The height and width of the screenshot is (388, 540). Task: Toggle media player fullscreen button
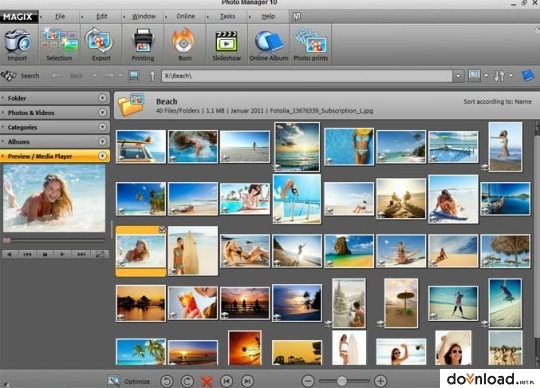click(x=100, y=254)
